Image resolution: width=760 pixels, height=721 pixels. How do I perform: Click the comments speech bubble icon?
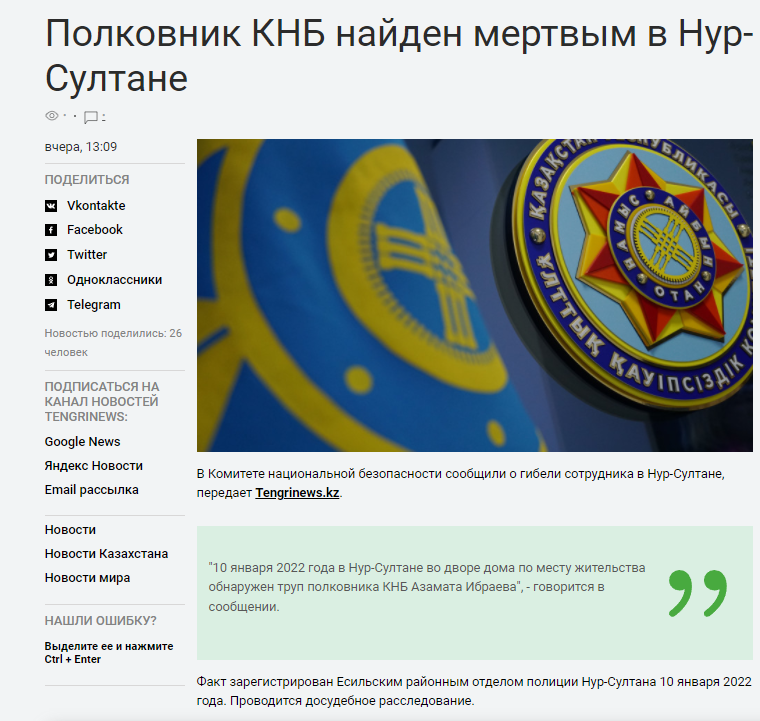[91, 117]
